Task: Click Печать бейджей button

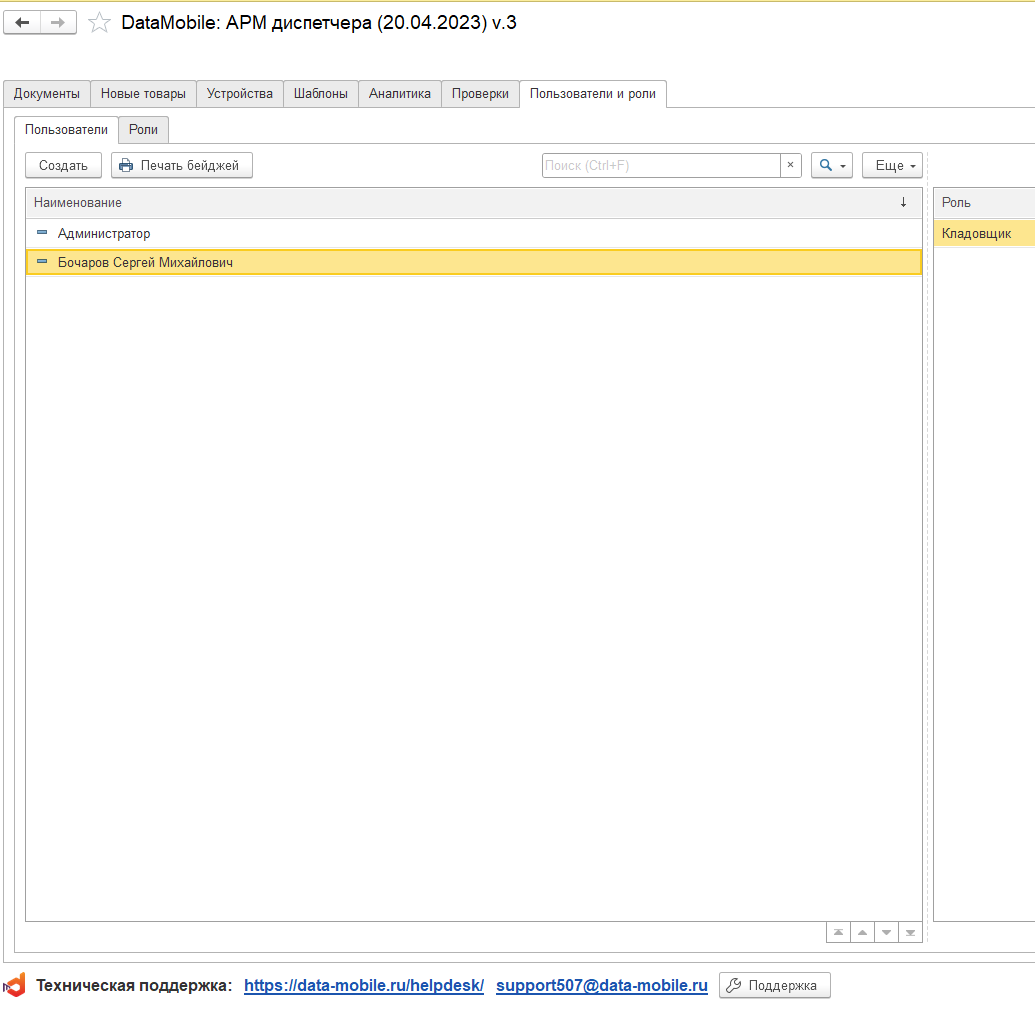Action: click(x=182, y=165)
